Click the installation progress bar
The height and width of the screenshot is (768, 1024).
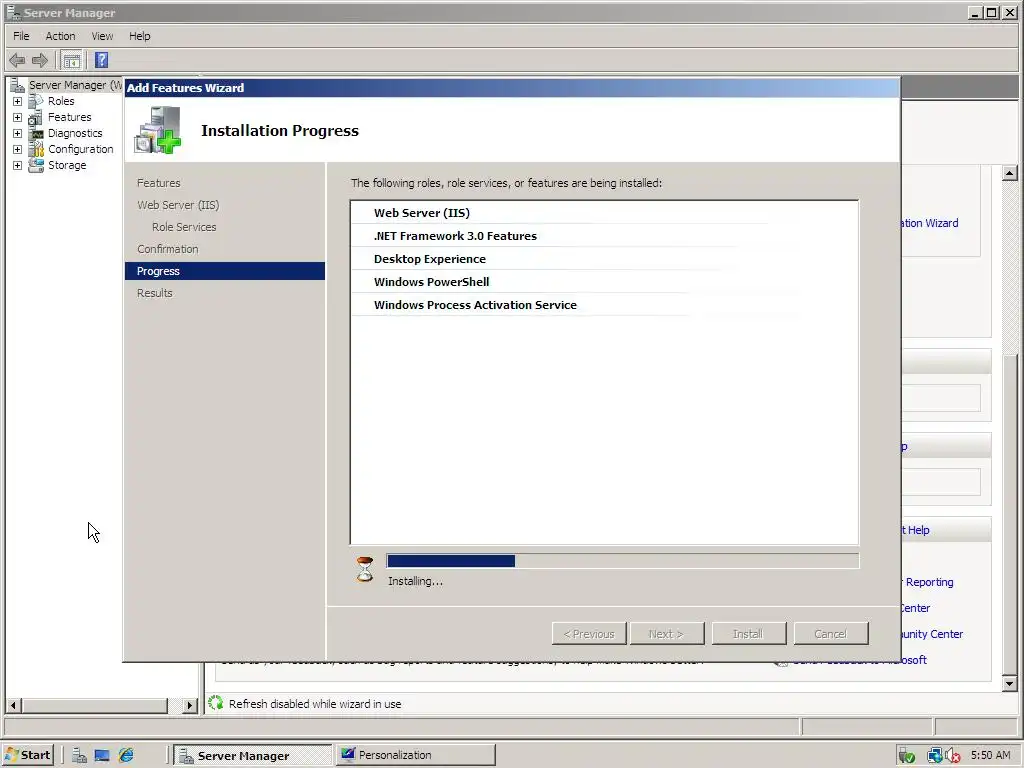[622, 561]
